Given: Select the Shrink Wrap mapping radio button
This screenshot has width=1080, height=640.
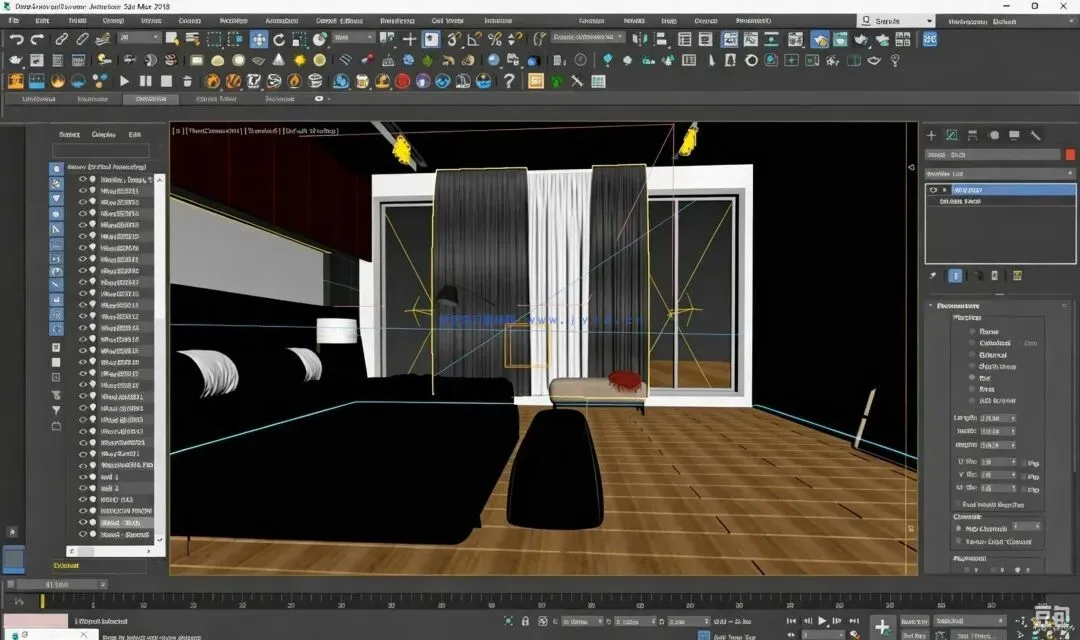Looking at the screenshot, I should [x=973, y=367].
